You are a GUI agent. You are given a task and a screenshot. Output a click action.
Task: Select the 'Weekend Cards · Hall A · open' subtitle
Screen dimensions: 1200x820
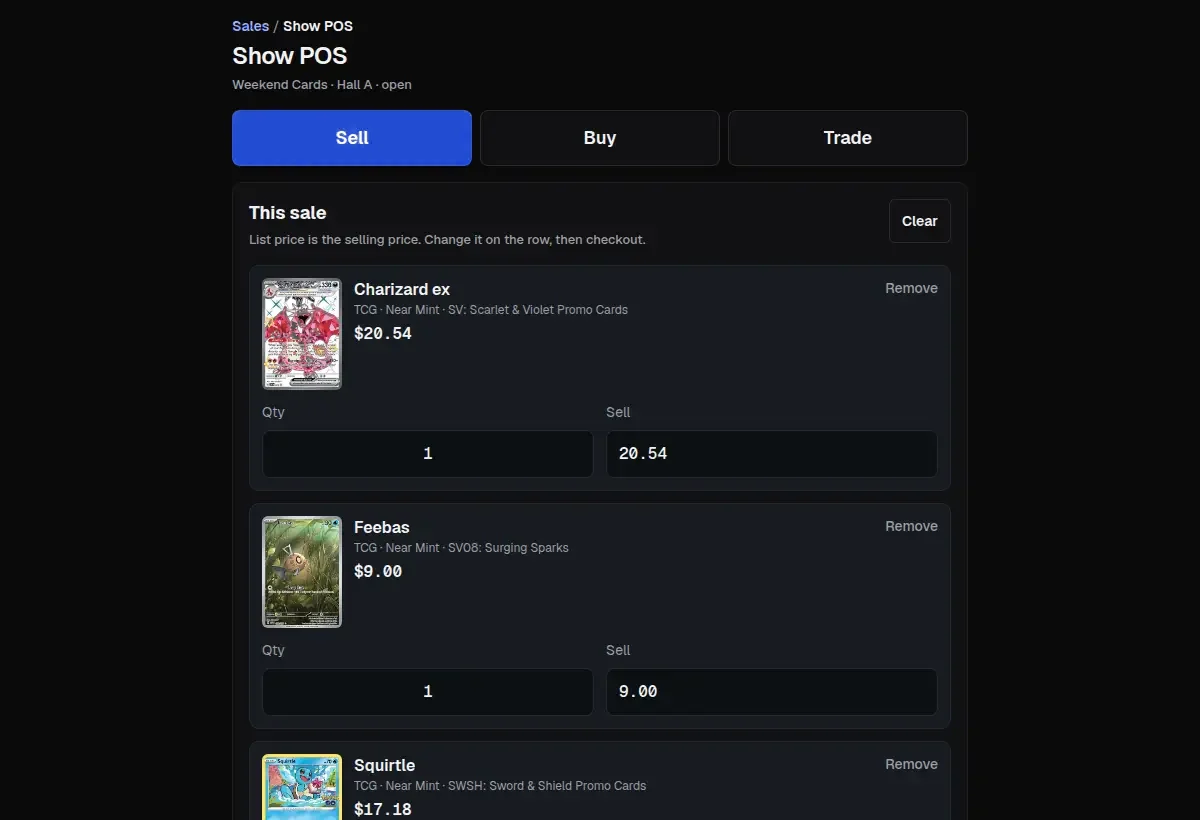click(x=322, y=85)
